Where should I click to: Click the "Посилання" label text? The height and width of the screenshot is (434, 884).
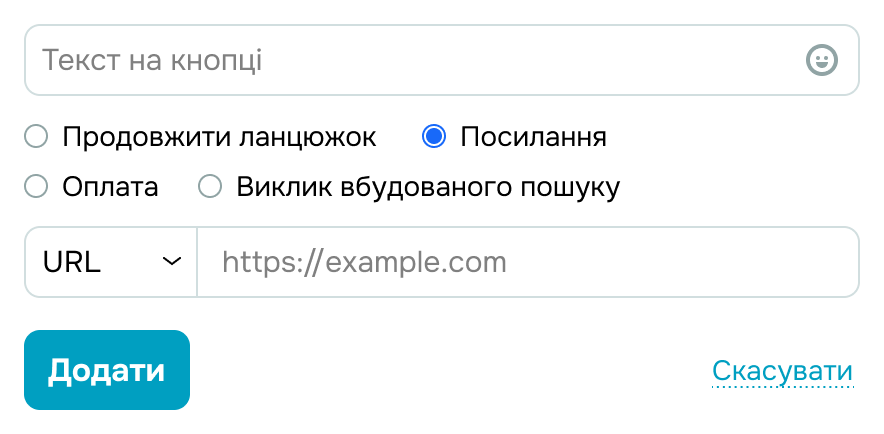(533, 136)
